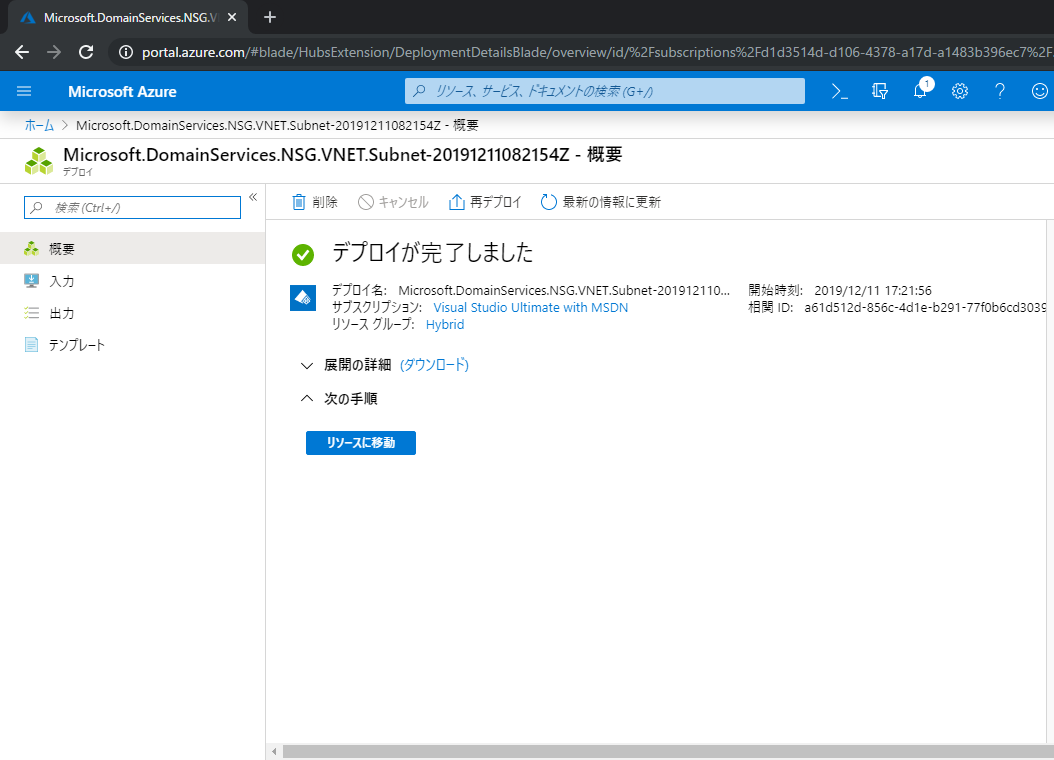Click the horizontal scrollbar at the bottom
The width and height of the screenshot is (1054, 760).
tap(667, 751)
